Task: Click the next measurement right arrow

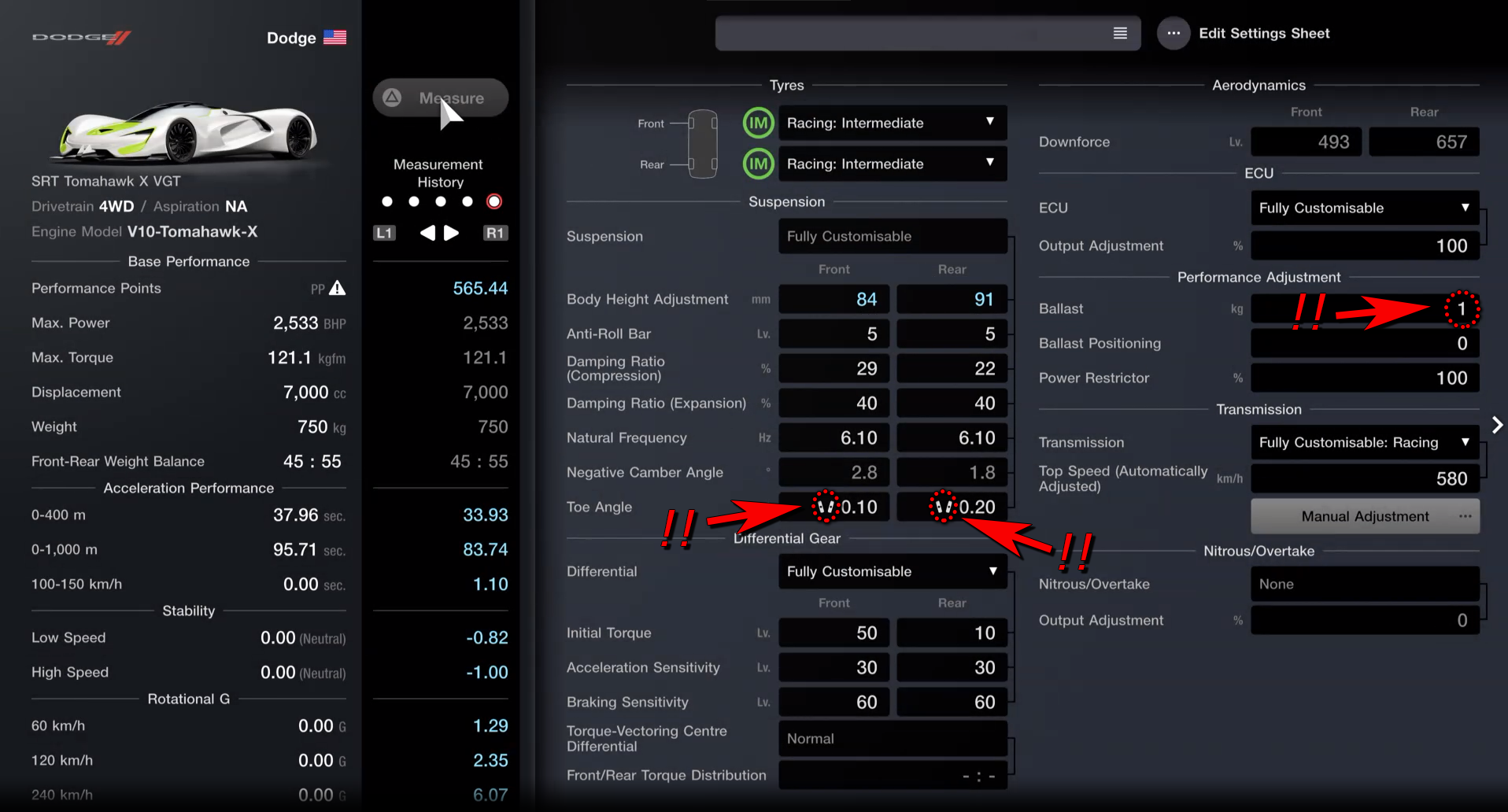Action: pos(452,233)
